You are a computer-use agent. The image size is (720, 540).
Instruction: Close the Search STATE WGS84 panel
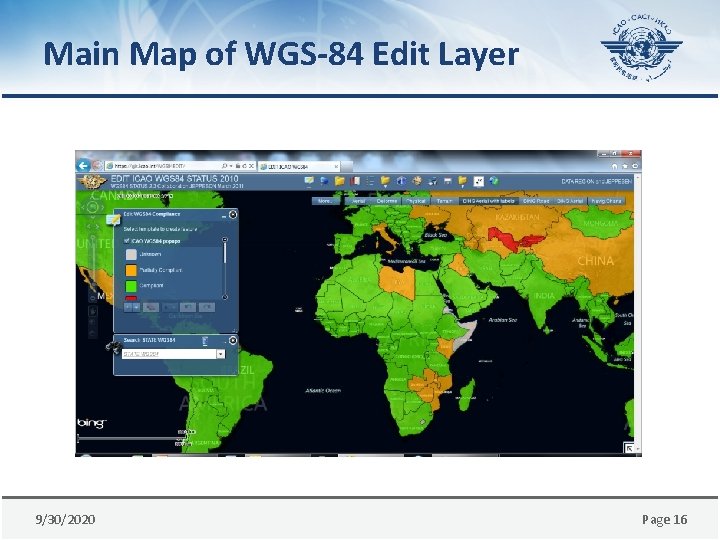233,340
